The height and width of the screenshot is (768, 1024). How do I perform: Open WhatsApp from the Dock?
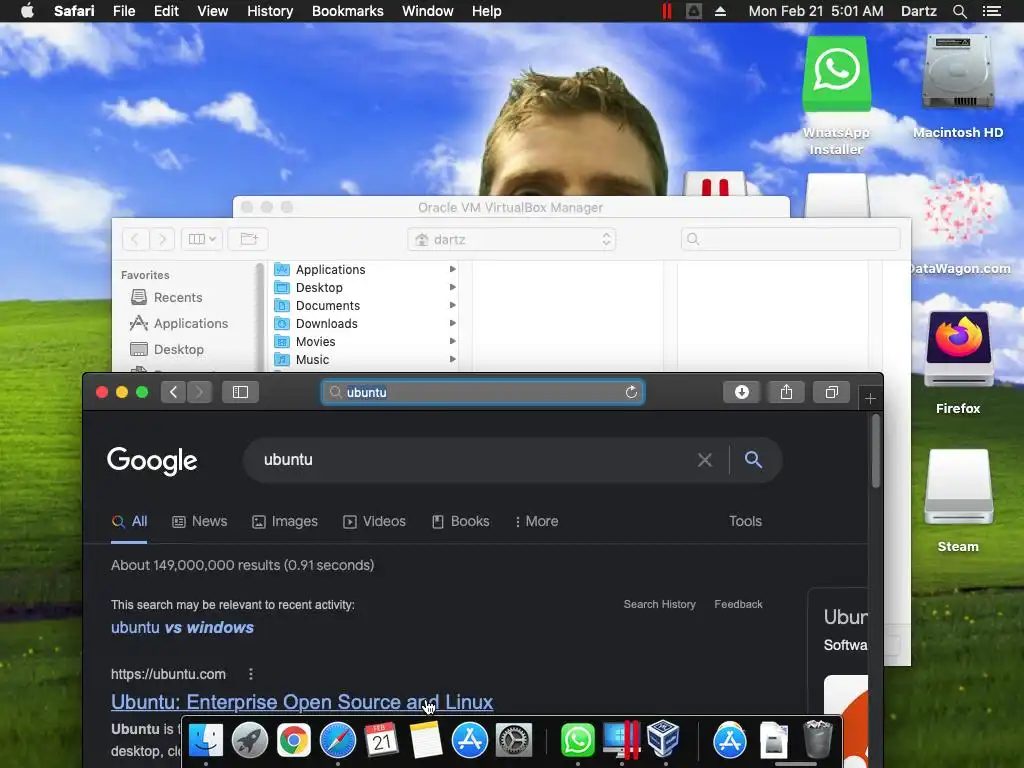point(578,740)
